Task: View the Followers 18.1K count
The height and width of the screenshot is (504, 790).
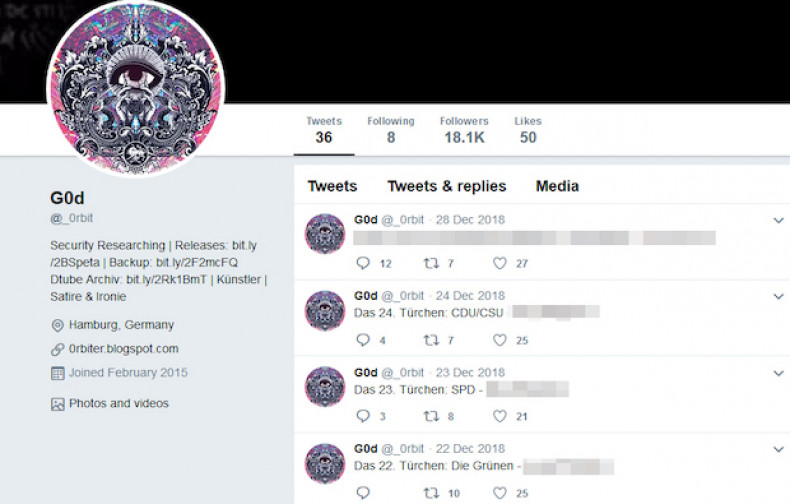Action: tap(464, 130)
